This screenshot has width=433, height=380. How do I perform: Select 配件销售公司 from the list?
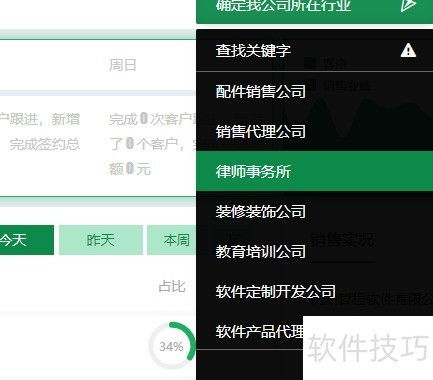(x=314, y=92)
